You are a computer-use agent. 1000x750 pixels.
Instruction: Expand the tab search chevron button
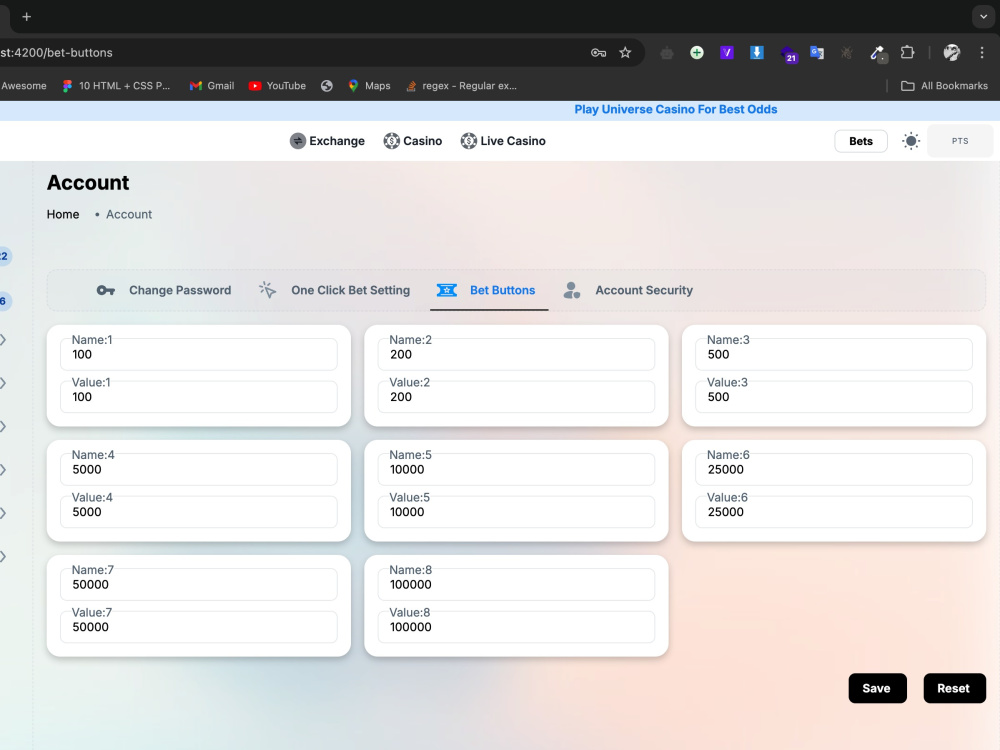(x=983, y=17)
